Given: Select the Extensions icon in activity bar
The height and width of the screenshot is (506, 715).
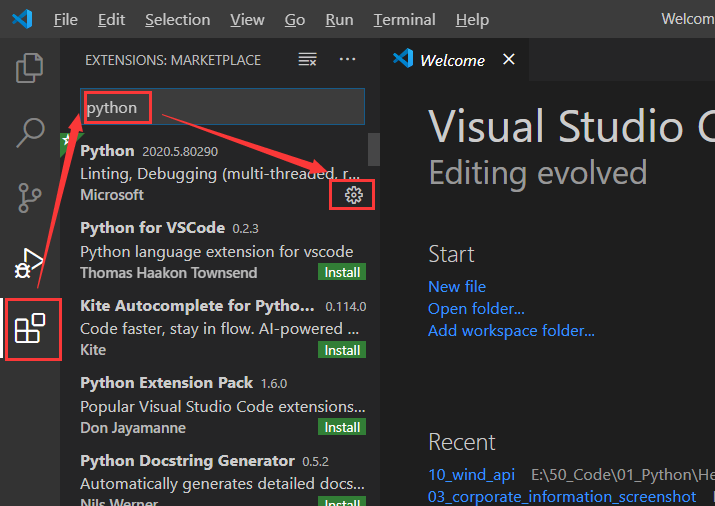Looking at the screenshot, I should pyautogui.click(x=30, y=328).
